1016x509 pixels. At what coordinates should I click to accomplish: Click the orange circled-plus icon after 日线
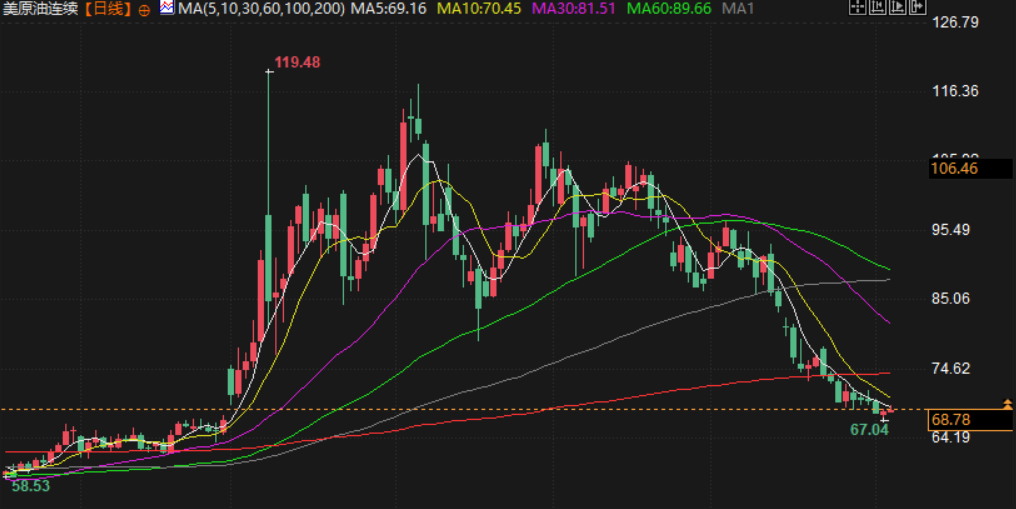click(144, 10)
